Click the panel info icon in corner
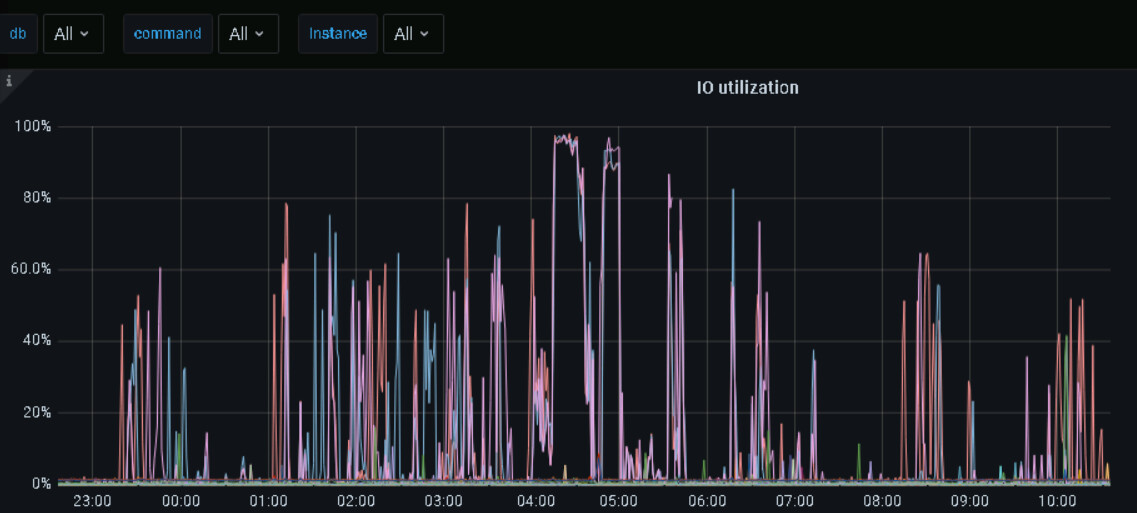Viewport: 1137px width, 513px height. (x=9, y=81)
